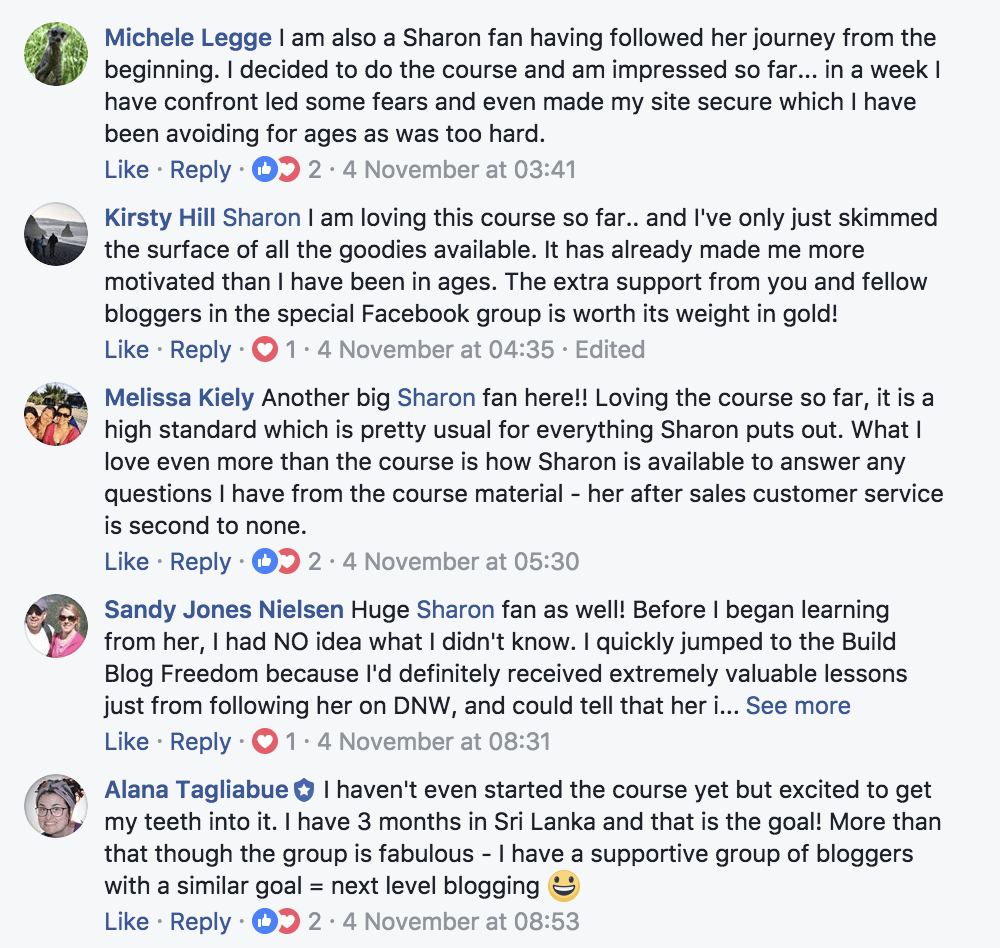Viewport: 1000px width, 948px height.
Task: Open the Sharon mention in Kirsty's comment
Action: pyautogui.click(x=261, y=218)
